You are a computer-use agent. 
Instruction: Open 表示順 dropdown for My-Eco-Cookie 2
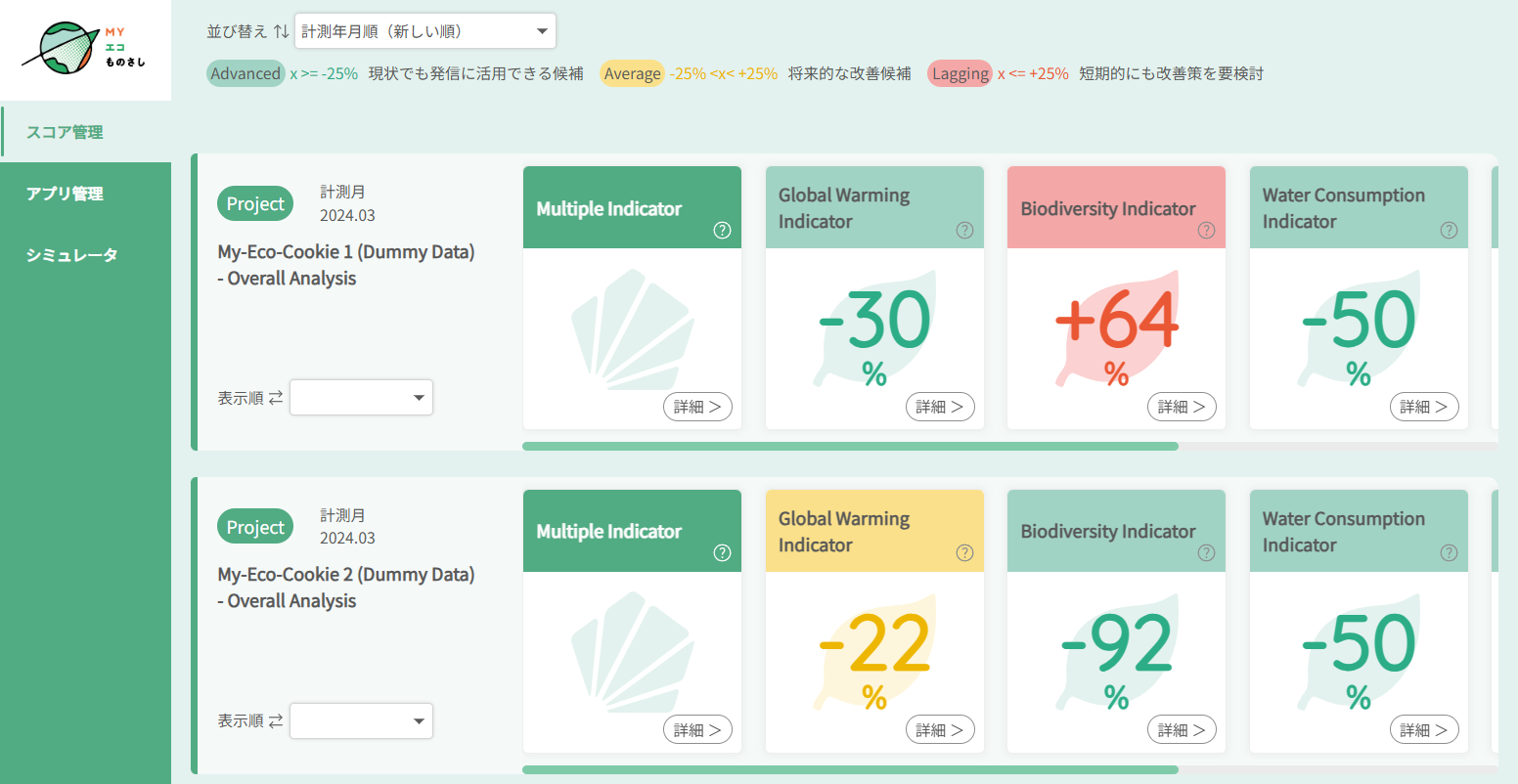[361, 721]
